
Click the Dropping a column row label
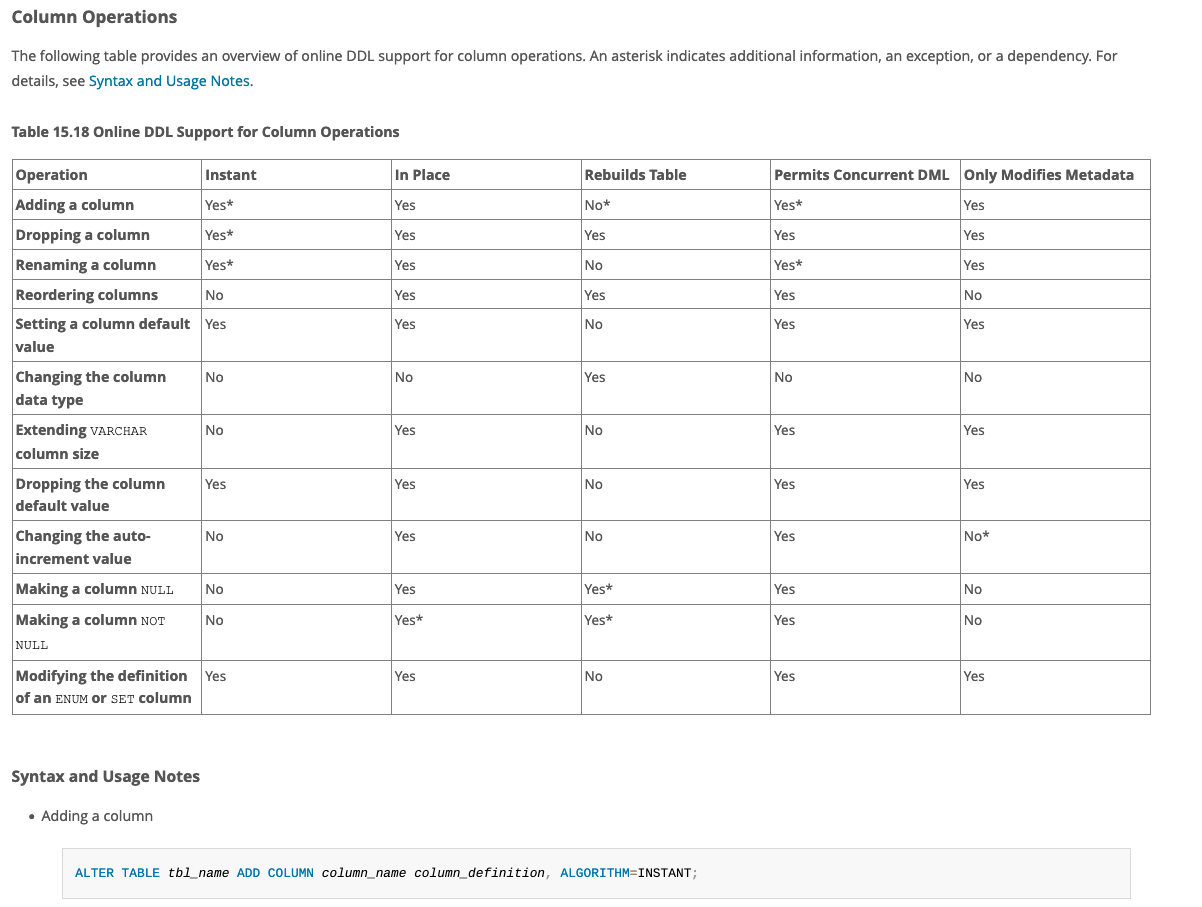click(x=83, y=235)
